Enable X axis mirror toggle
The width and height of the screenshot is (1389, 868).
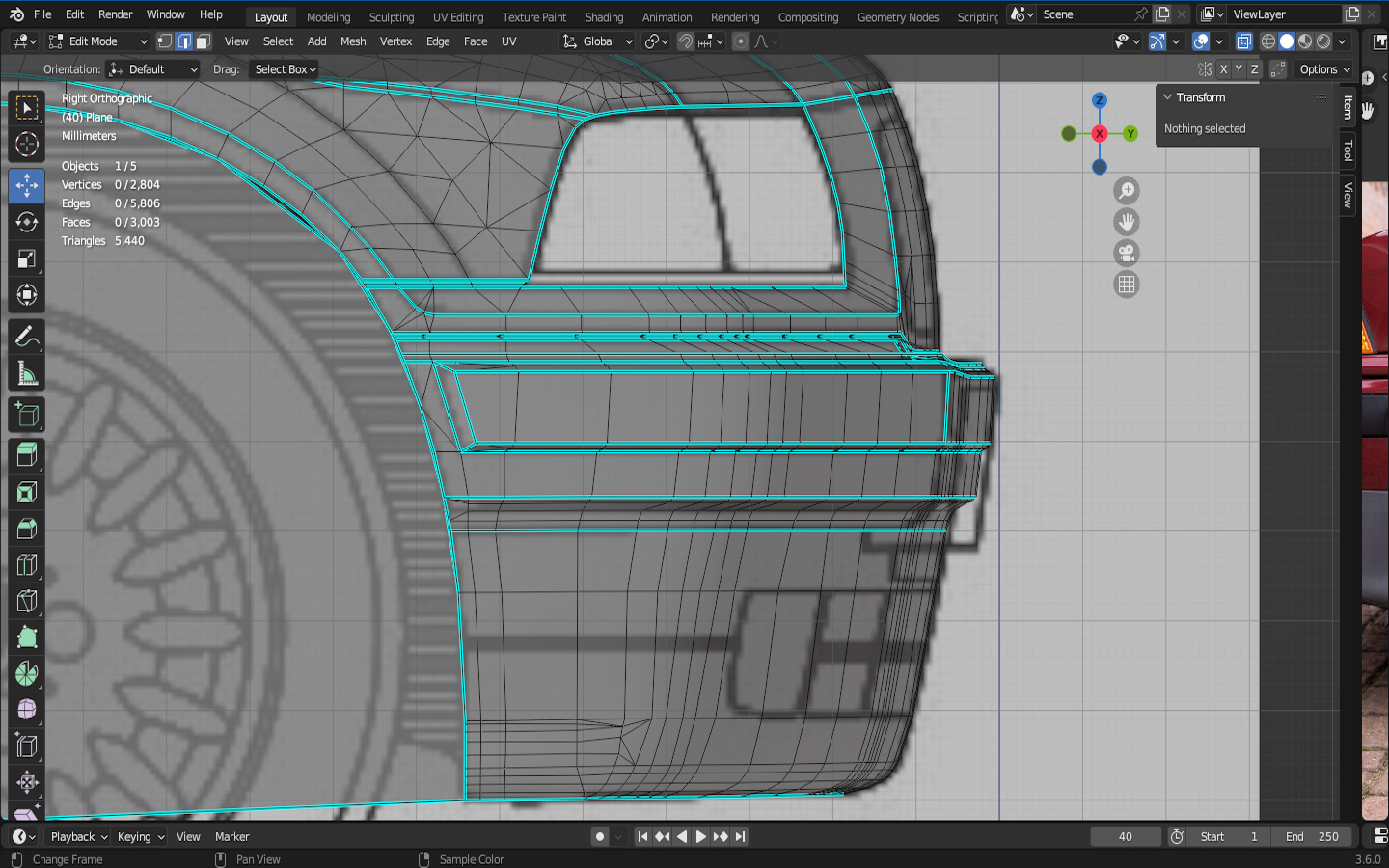1223,69
